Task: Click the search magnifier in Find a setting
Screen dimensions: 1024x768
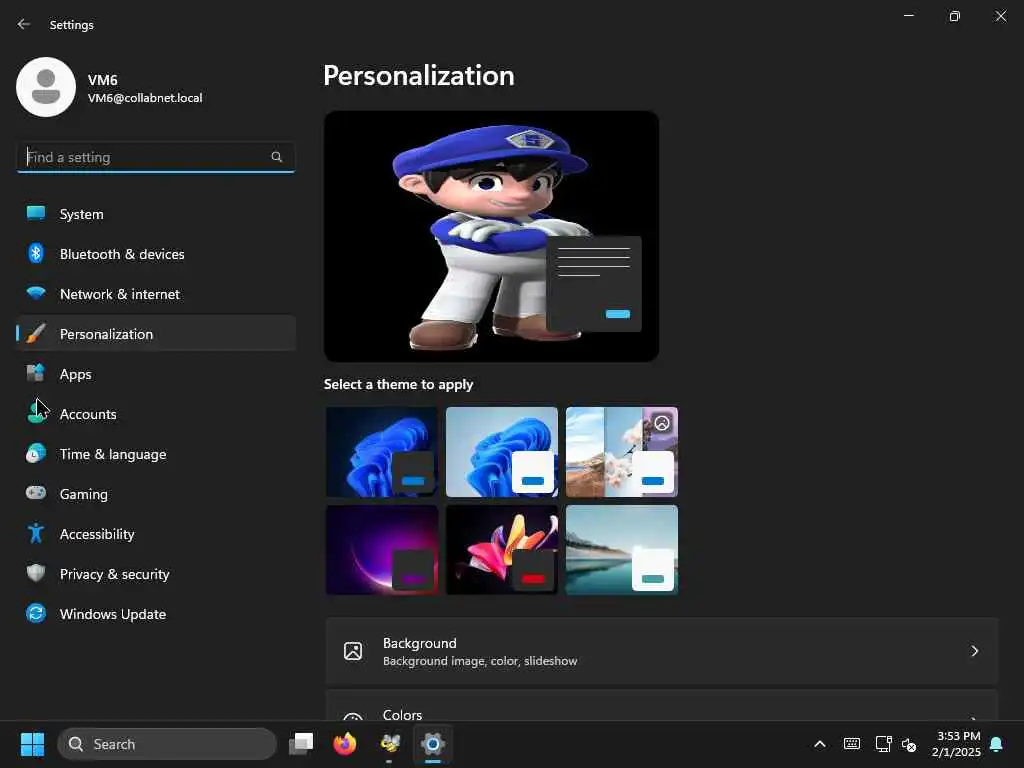Action: pyautogui.click(x=276, y=157)
